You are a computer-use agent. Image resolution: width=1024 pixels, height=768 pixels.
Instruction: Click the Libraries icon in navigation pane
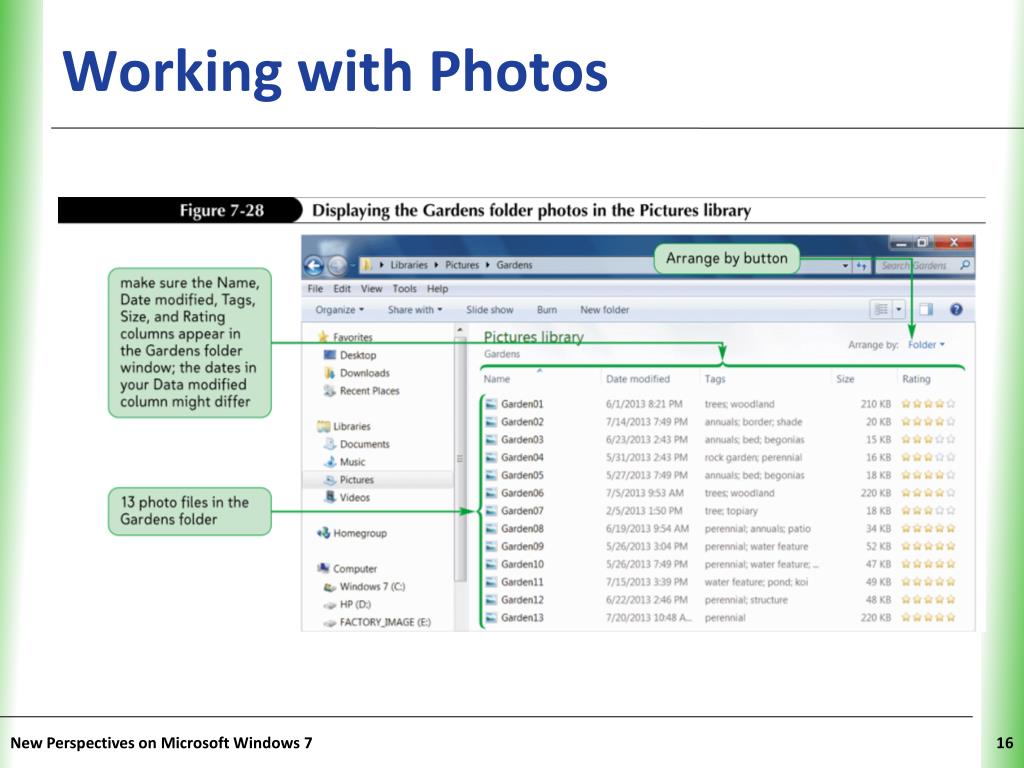click(323, 426)
